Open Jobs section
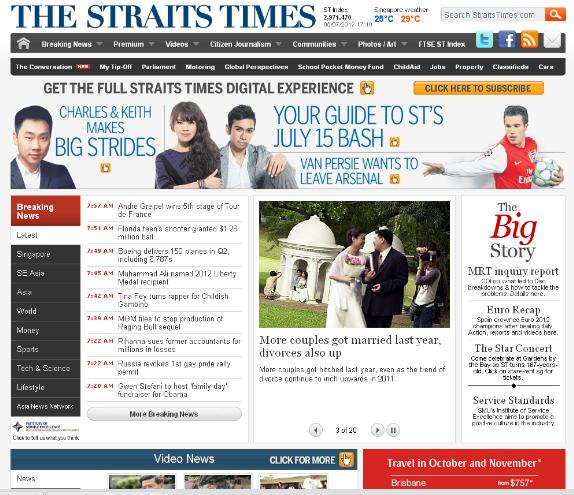The width and height of the screenshot is (574, 495). tap(437, 67)
